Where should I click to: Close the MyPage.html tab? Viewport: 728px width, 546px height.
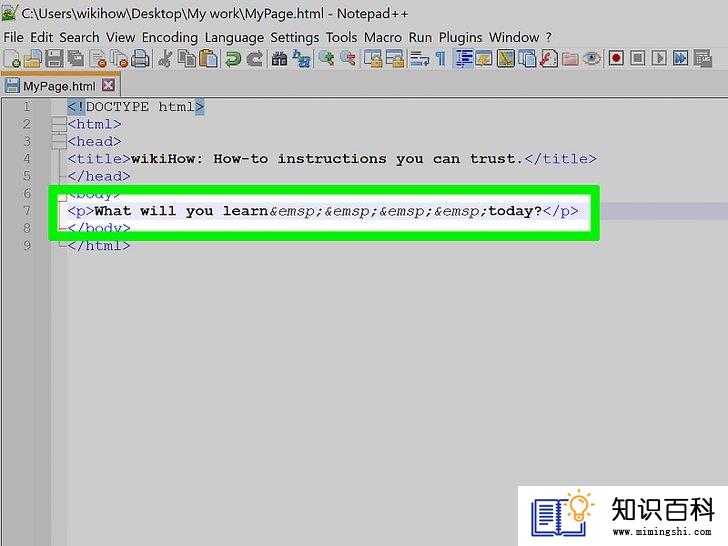click(109, 85)
